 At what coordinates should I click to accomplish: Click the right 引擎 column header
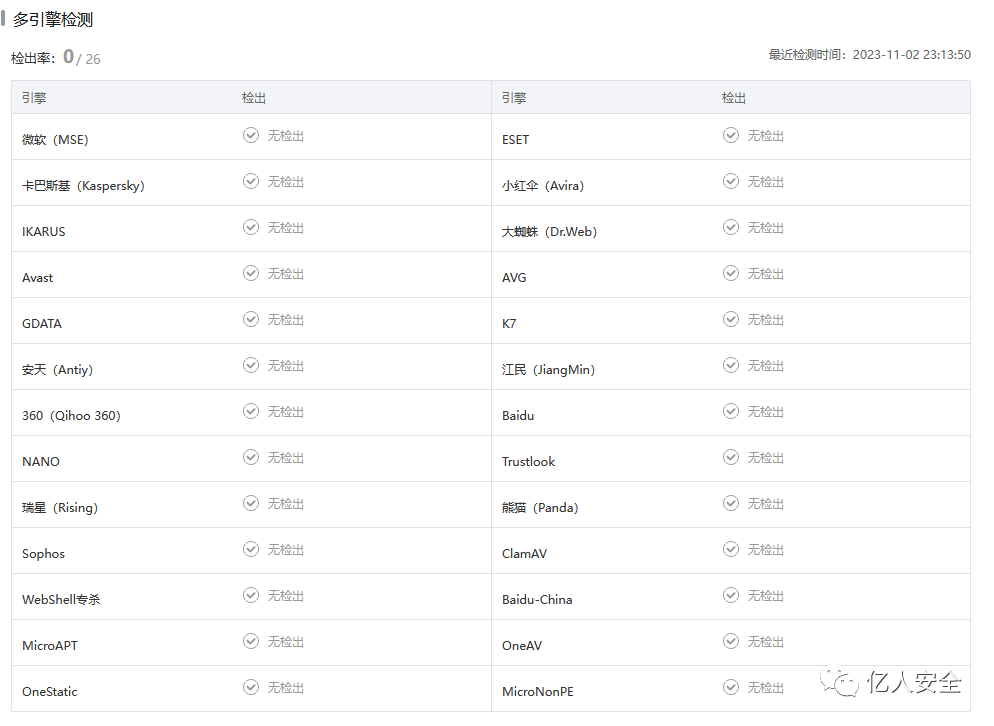click(514, 98)
